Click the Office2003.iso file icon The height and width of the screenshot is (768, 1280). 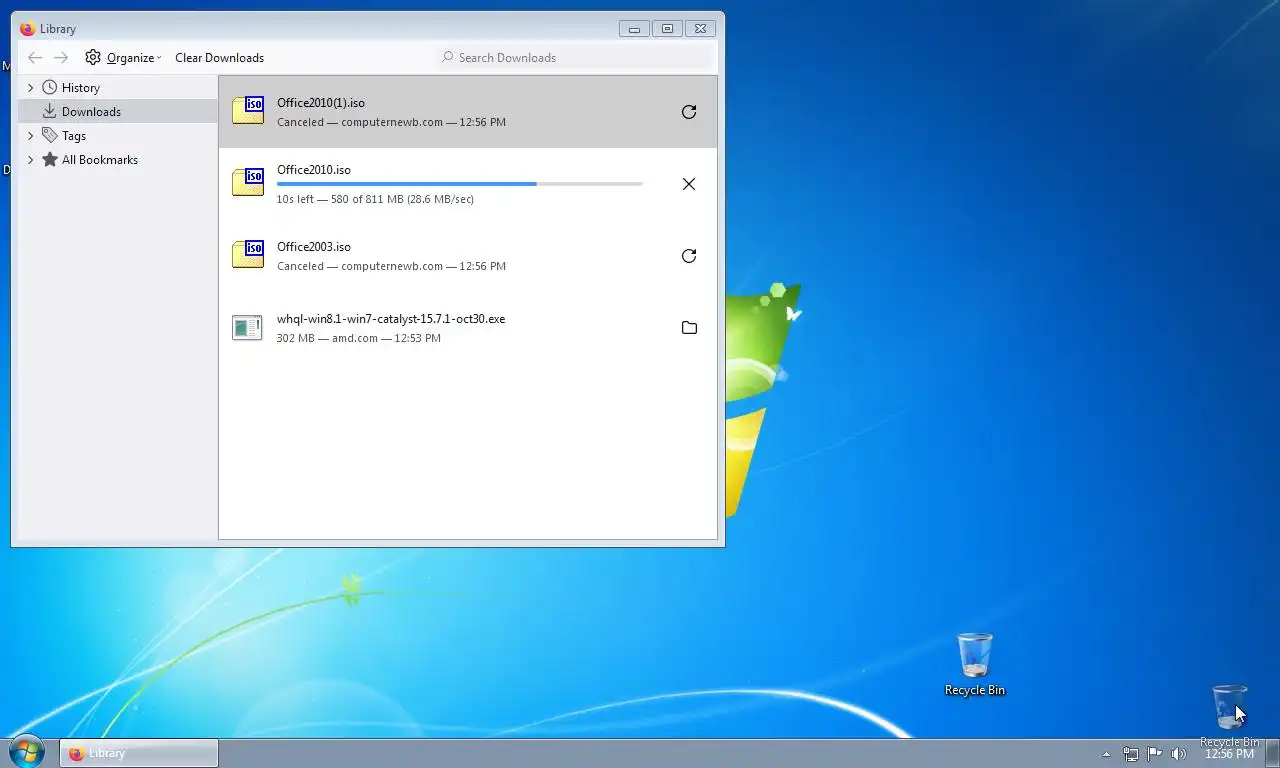click(x=248, y=255)
